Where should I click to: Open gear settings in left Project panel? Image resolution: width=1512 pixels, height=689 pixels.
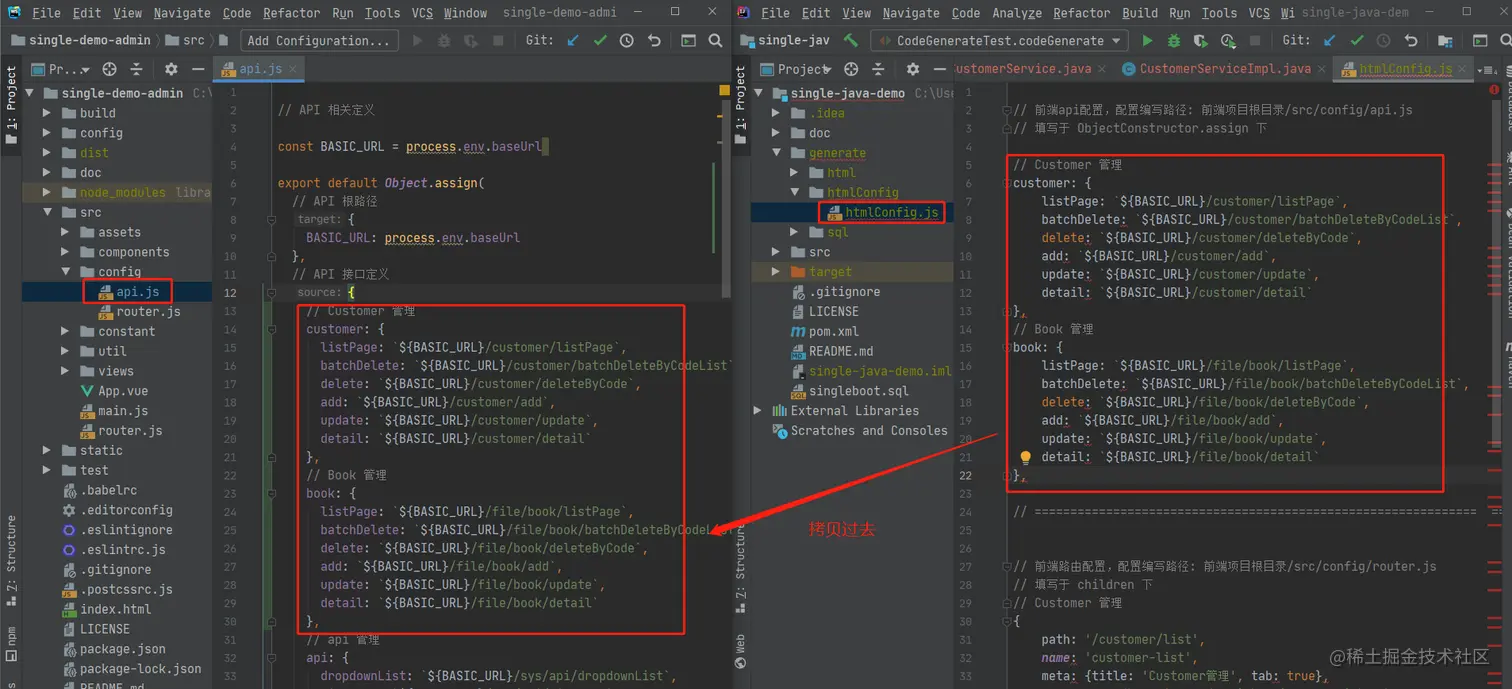click(x=171, y=69)
